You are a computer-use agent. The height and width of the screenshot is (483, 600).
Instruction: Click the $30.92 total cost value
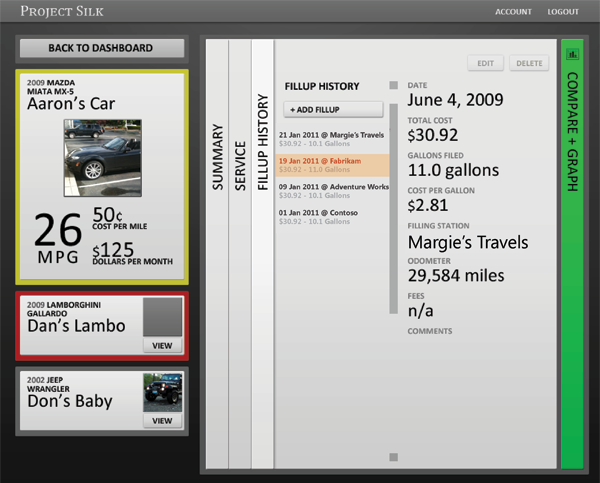click(432, 135)
